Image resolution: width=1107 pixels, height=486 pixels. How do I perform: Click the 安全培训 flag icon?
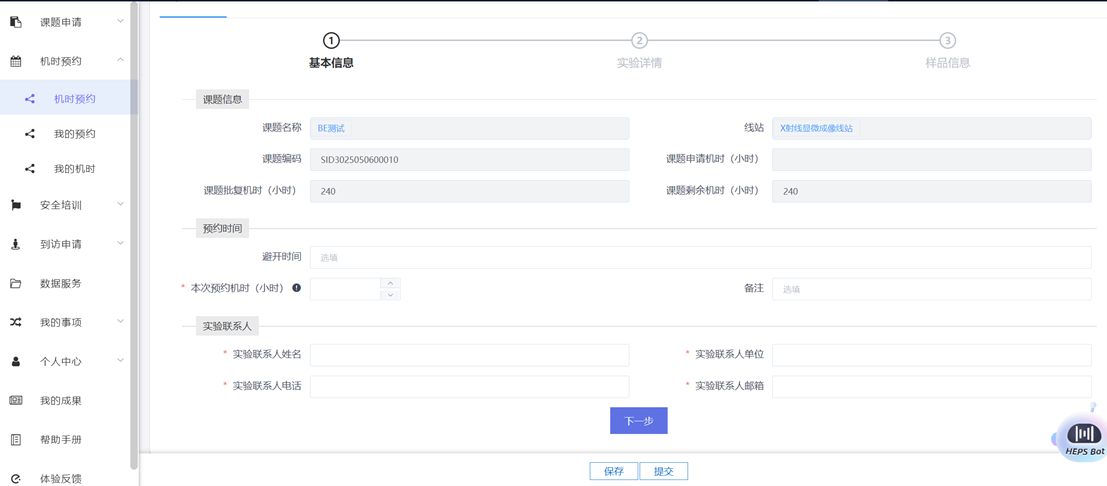pos(16,205)
